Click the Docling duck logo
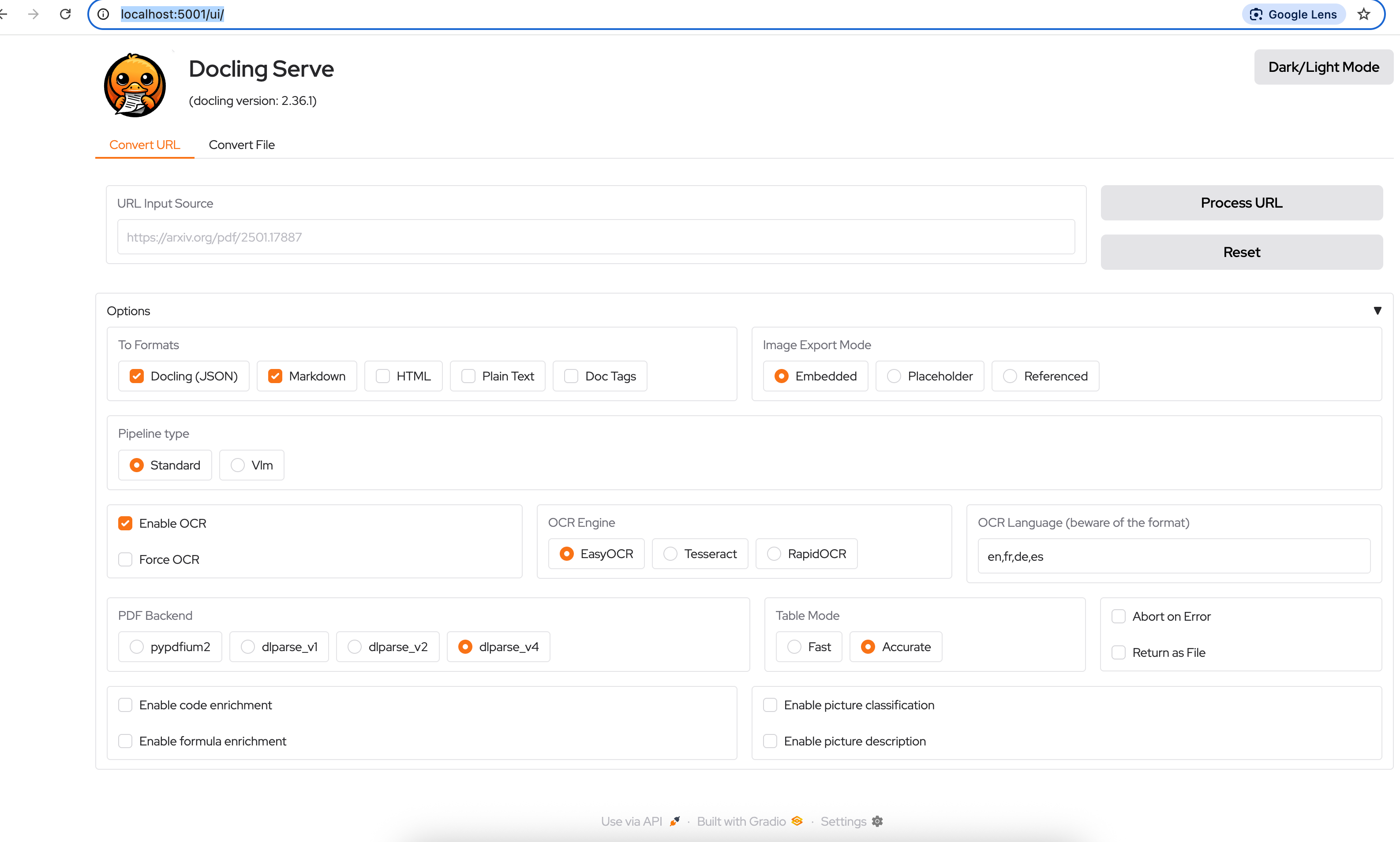Screen dimensions: 1400x842 [x=135, y=85]
